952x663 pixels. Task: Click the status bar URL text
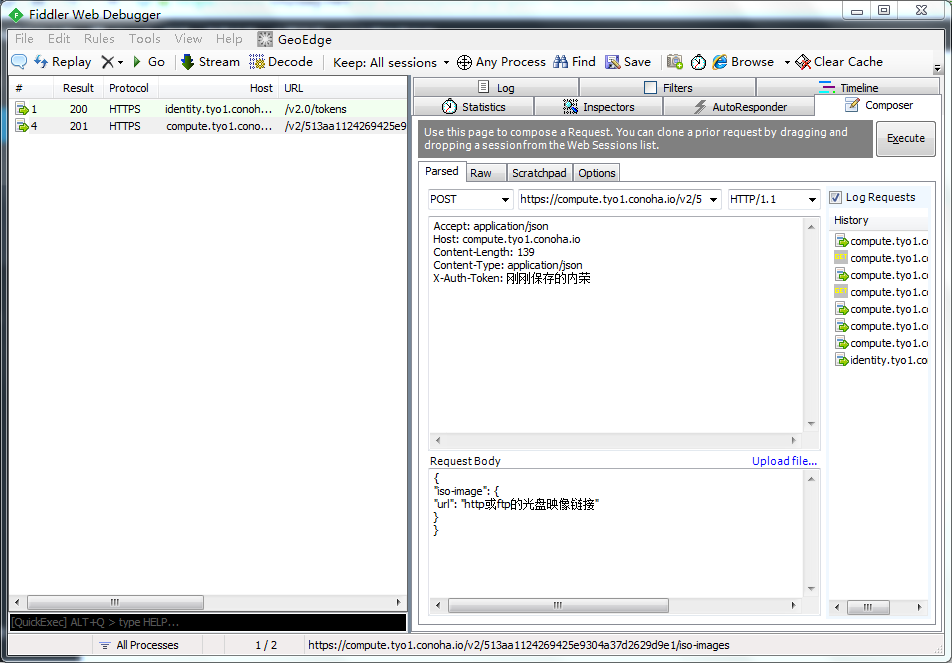[518, 645]
